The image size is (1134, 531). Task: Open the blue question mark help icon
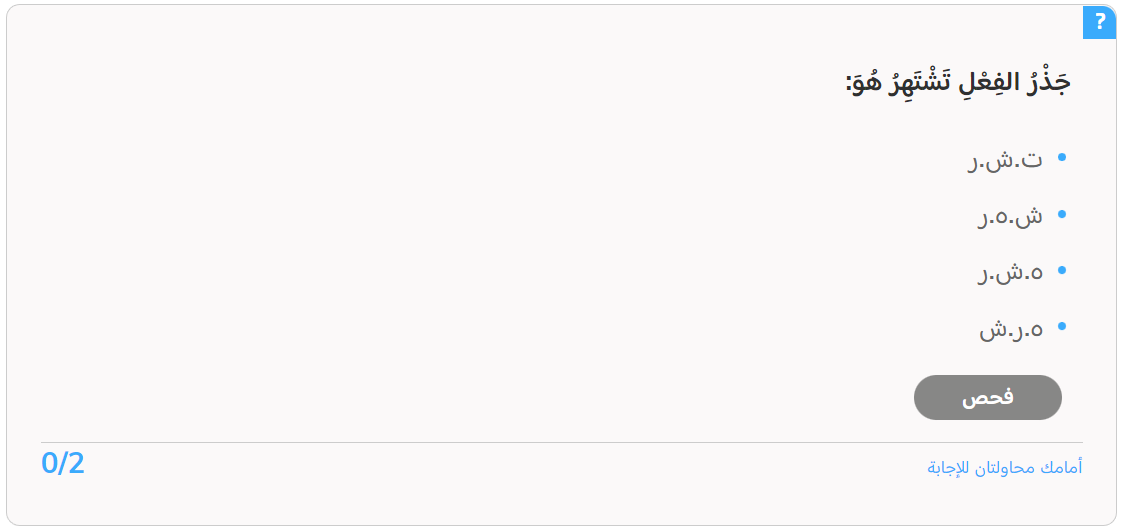tap(1099, 22)
